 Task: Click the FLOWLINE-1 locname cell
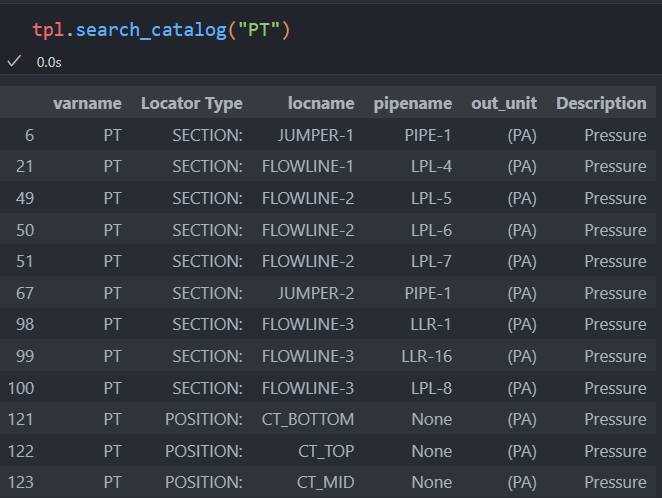(x=307, y=166)
